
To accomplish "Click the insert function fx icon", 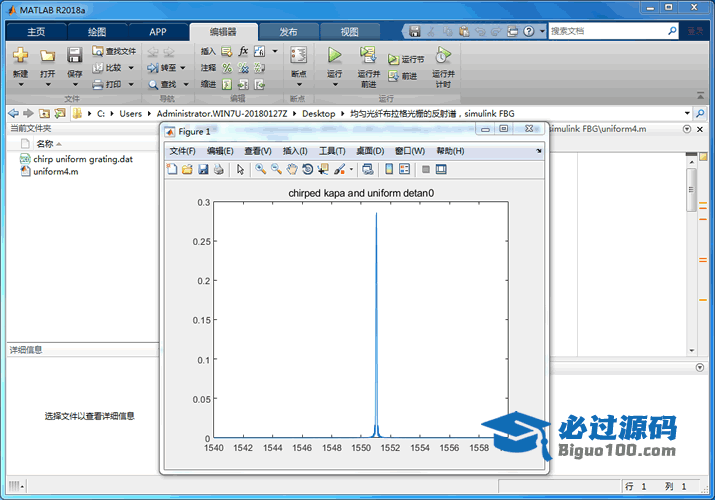I will pos(244,51).
